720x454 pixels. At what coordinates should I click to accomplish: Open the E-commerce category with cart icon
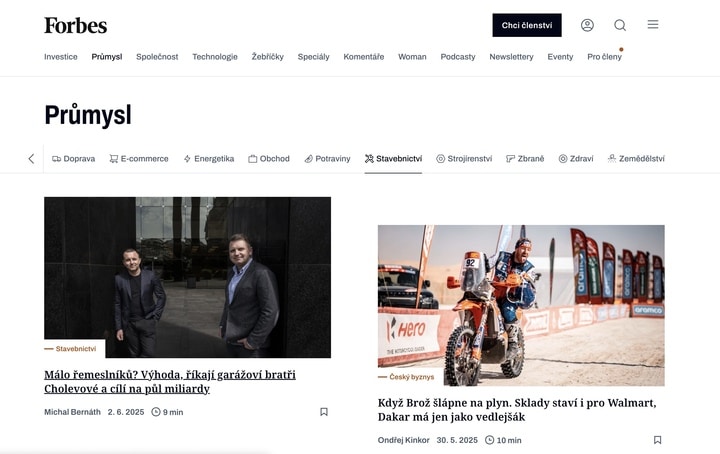click(139, 159)
